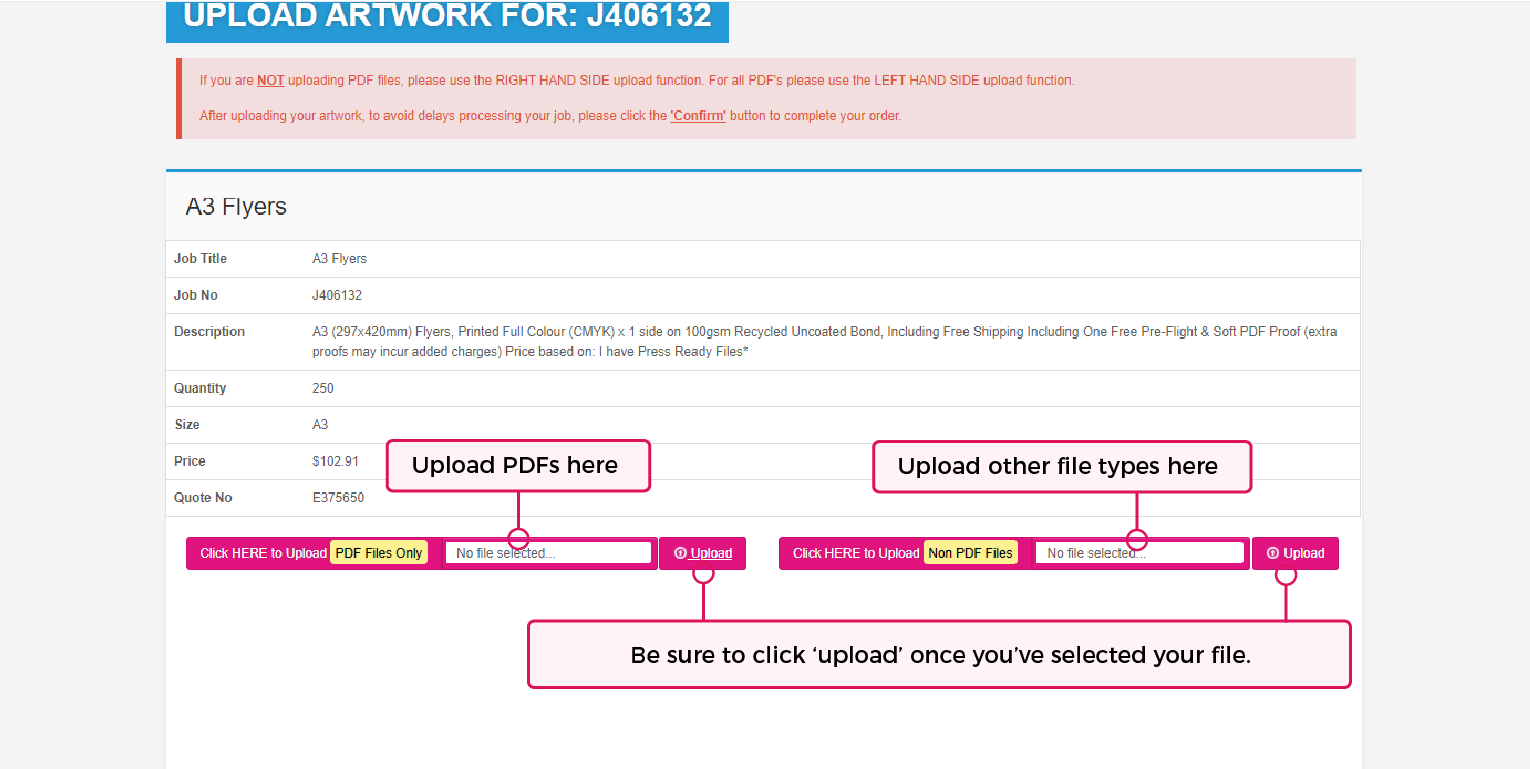1530x769 pixels.
Task: Click the right 'No file selected...' field
Action: [1140, 552]
